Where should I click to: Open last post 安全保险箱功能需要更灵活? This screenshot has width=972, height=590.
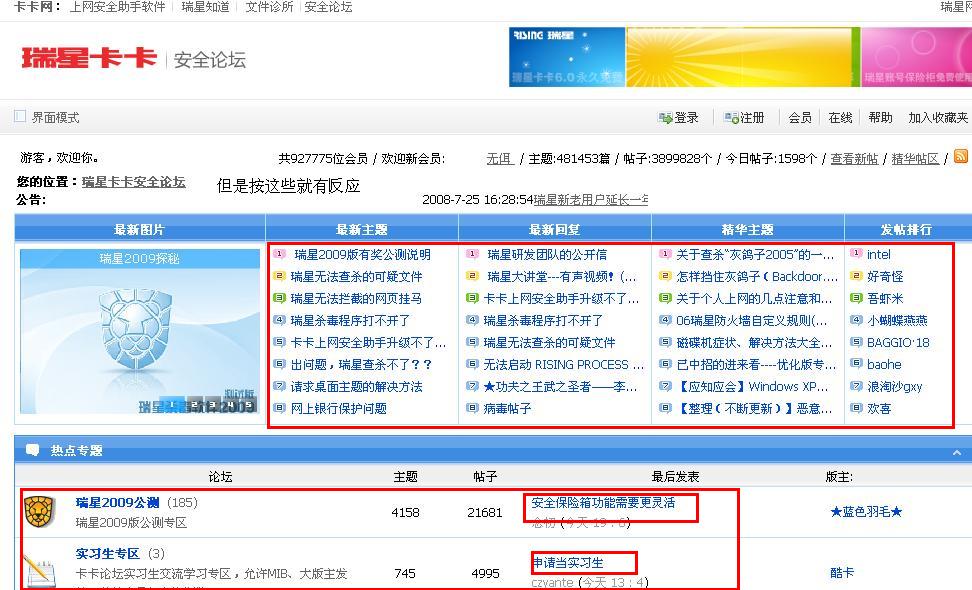point(603,503)
